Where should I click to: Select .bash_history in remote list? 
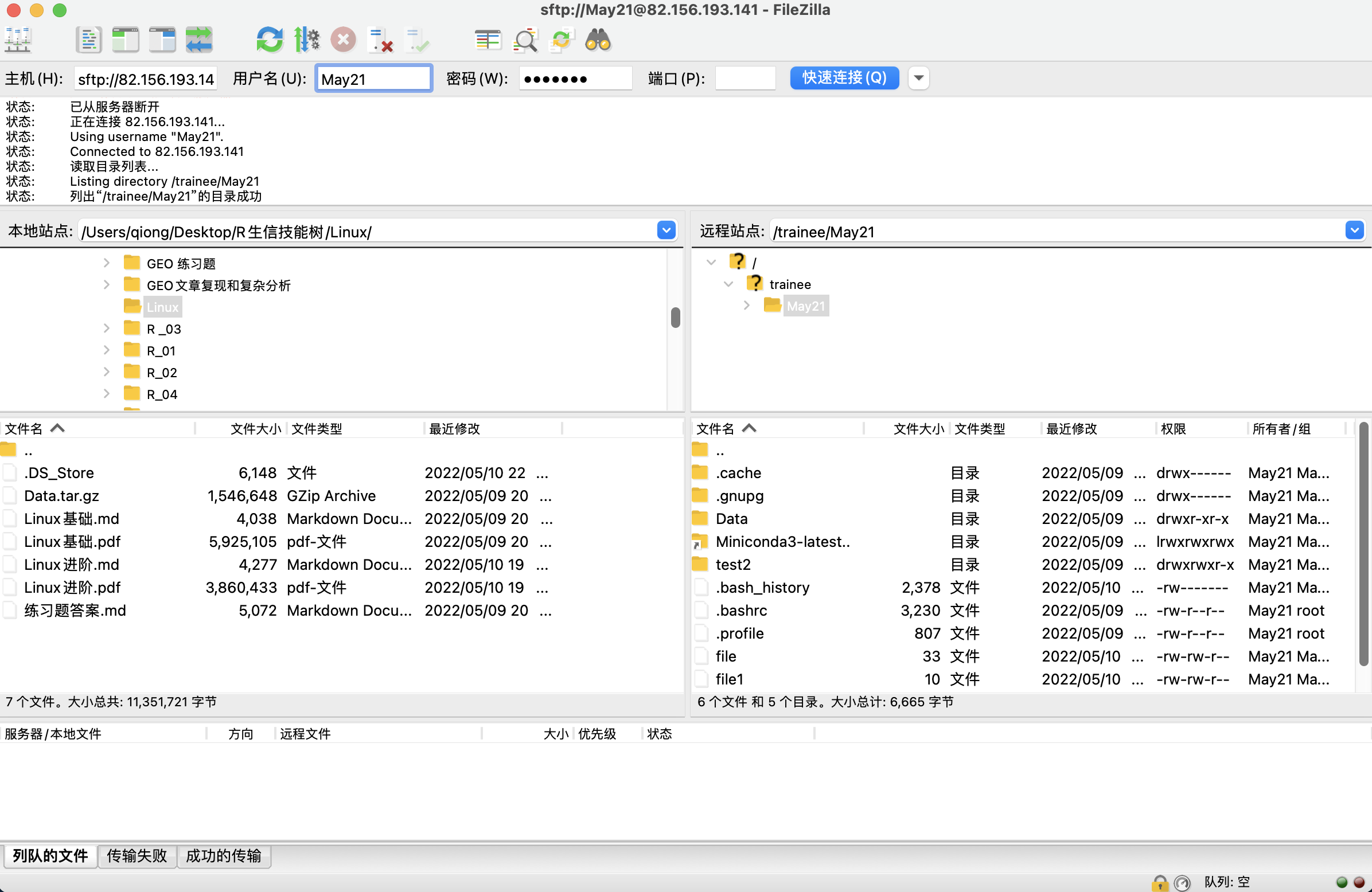tap(1023, 587)
